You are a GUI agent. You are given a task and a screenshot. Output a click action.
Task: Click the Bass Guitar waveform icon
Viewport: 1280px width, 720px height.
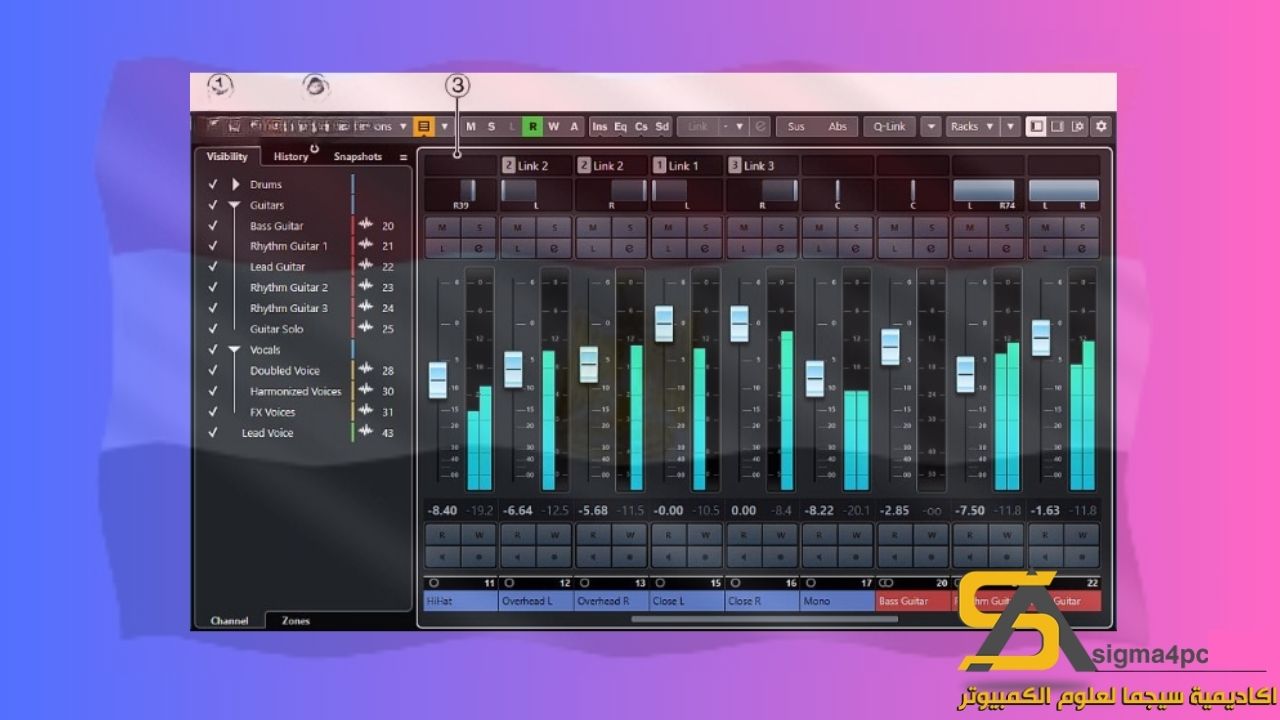[365, 226]
